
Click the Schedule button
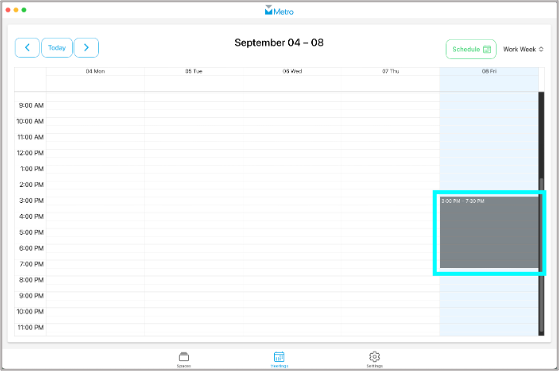471,49
